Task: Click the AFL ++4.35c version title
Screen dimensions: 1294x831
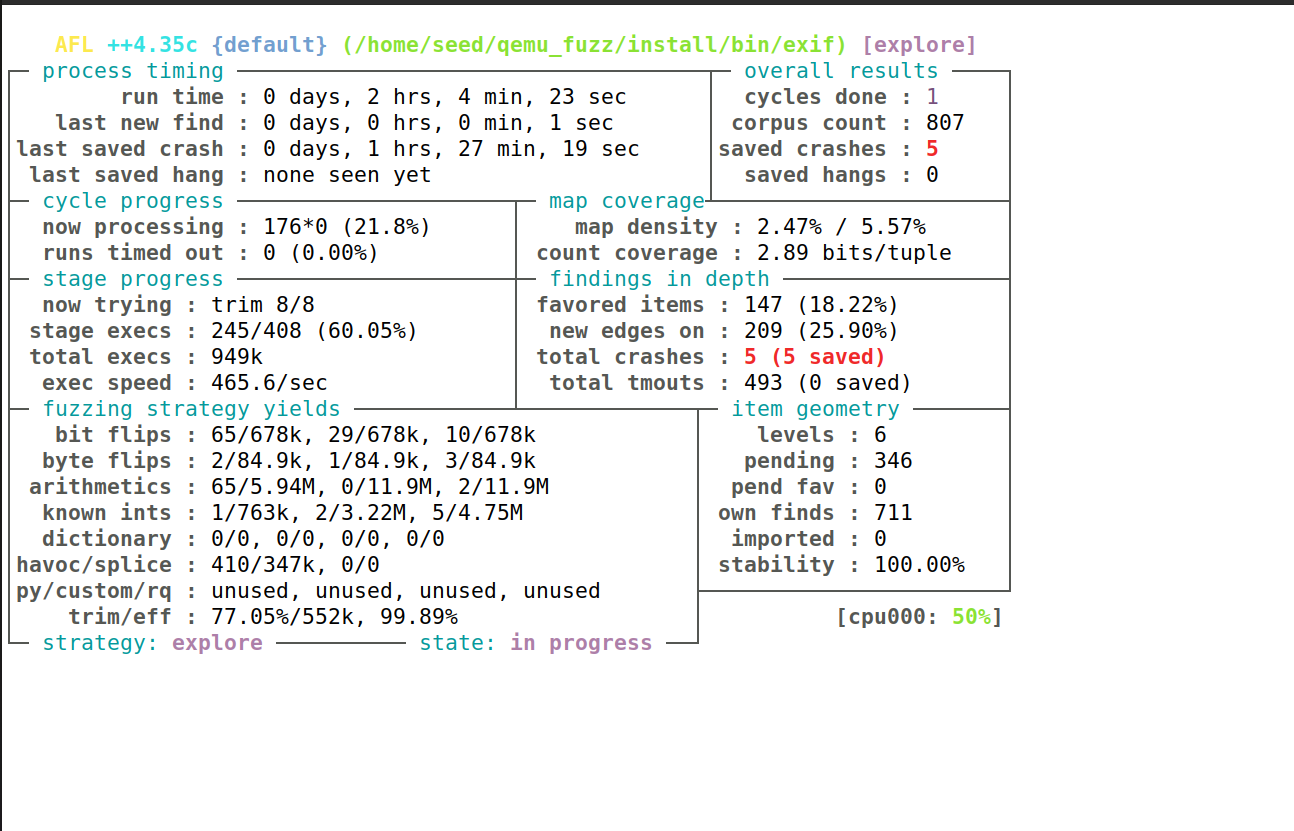Action: tap(126, 45)
